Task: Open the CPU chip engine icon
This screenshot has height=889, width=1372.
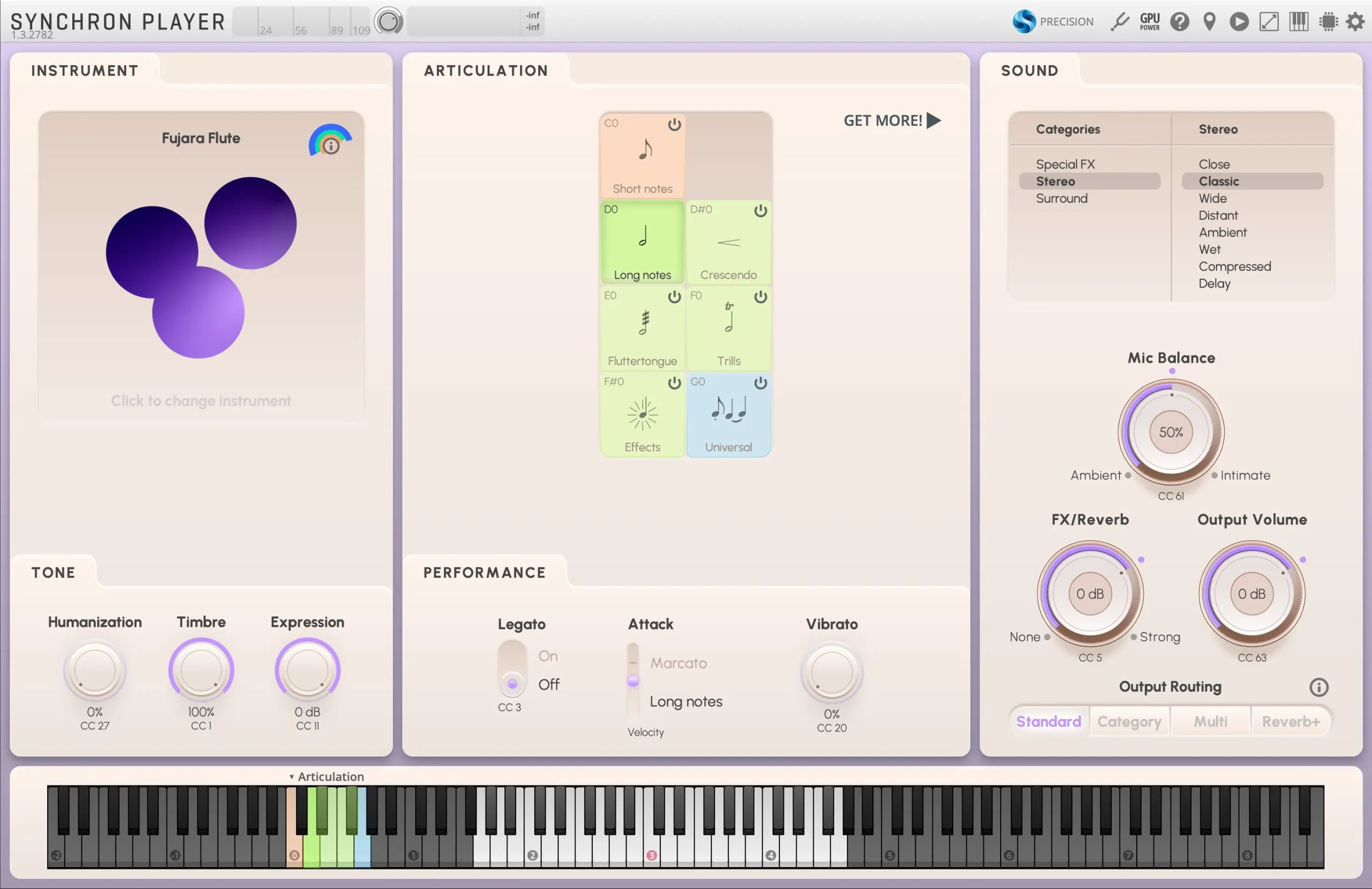Action: point(1328,22)
